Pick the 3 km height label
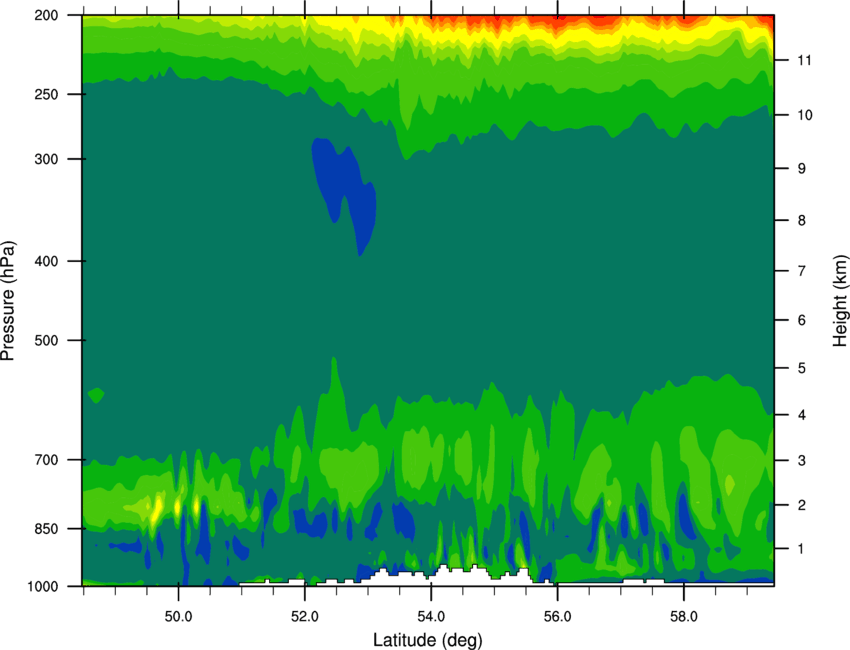This screenshot has width=850, height=650. [x=802, y=461]
